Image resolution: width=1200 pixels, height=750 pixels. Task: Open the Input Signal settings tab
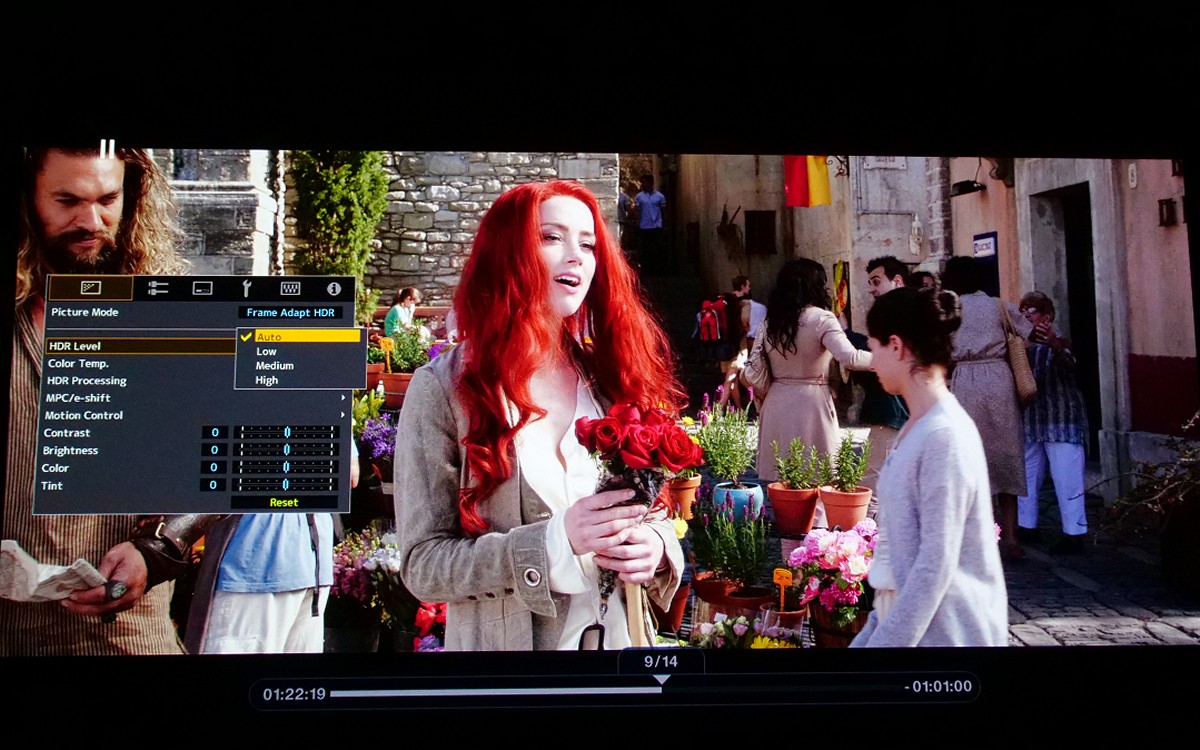[x=158, y=288]
